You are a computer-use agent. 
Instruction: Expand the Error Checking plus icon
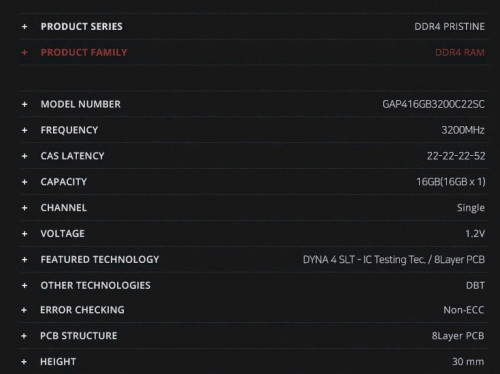[x=24, y=310]
